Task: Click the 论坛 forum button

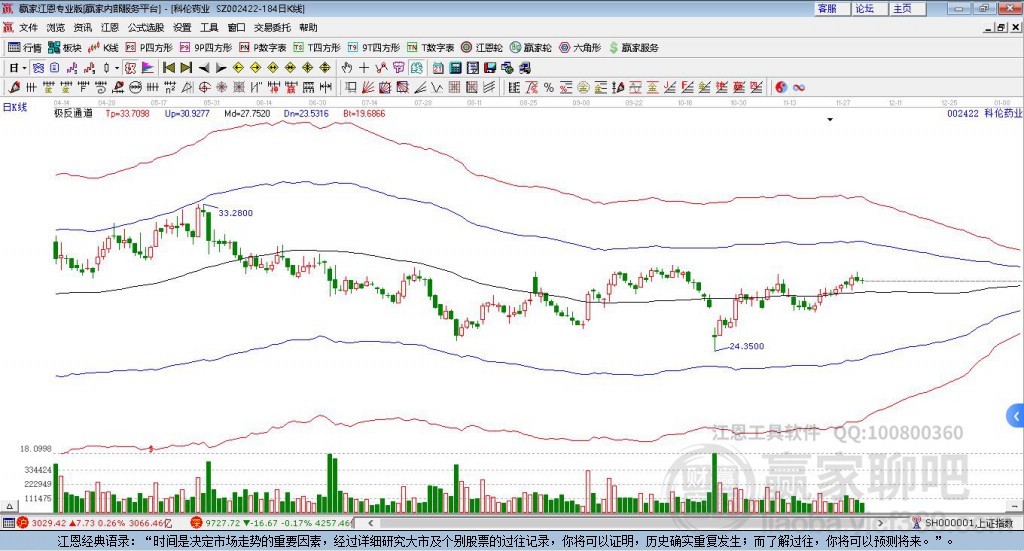Action: [870, 8]
